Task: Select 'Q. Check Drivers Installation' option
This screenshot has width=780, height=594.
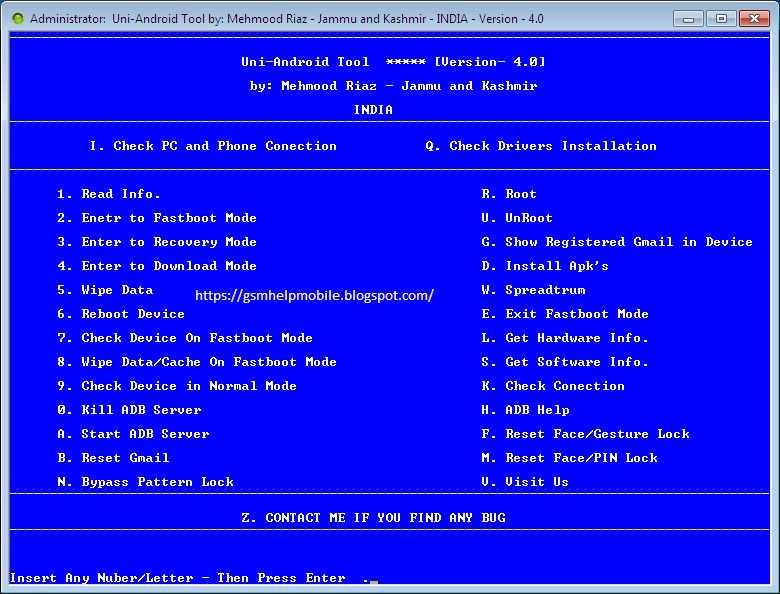Action: 541,146
